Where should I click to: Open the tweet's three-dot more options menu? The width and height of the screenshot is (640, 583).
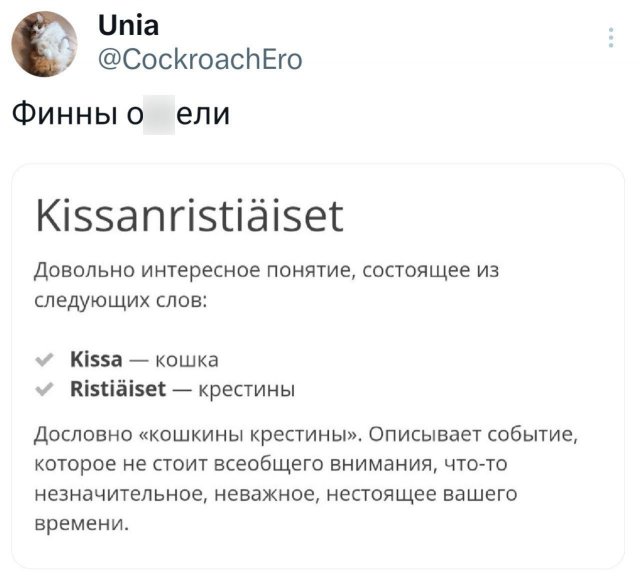click(612, 38)
